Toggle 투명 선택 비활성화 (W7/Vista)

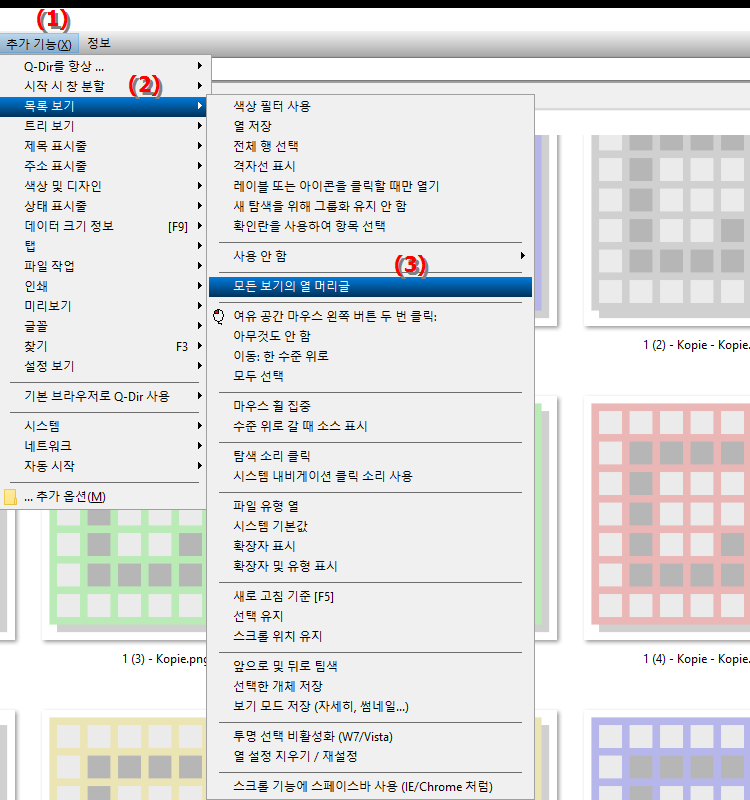(370, 737)
